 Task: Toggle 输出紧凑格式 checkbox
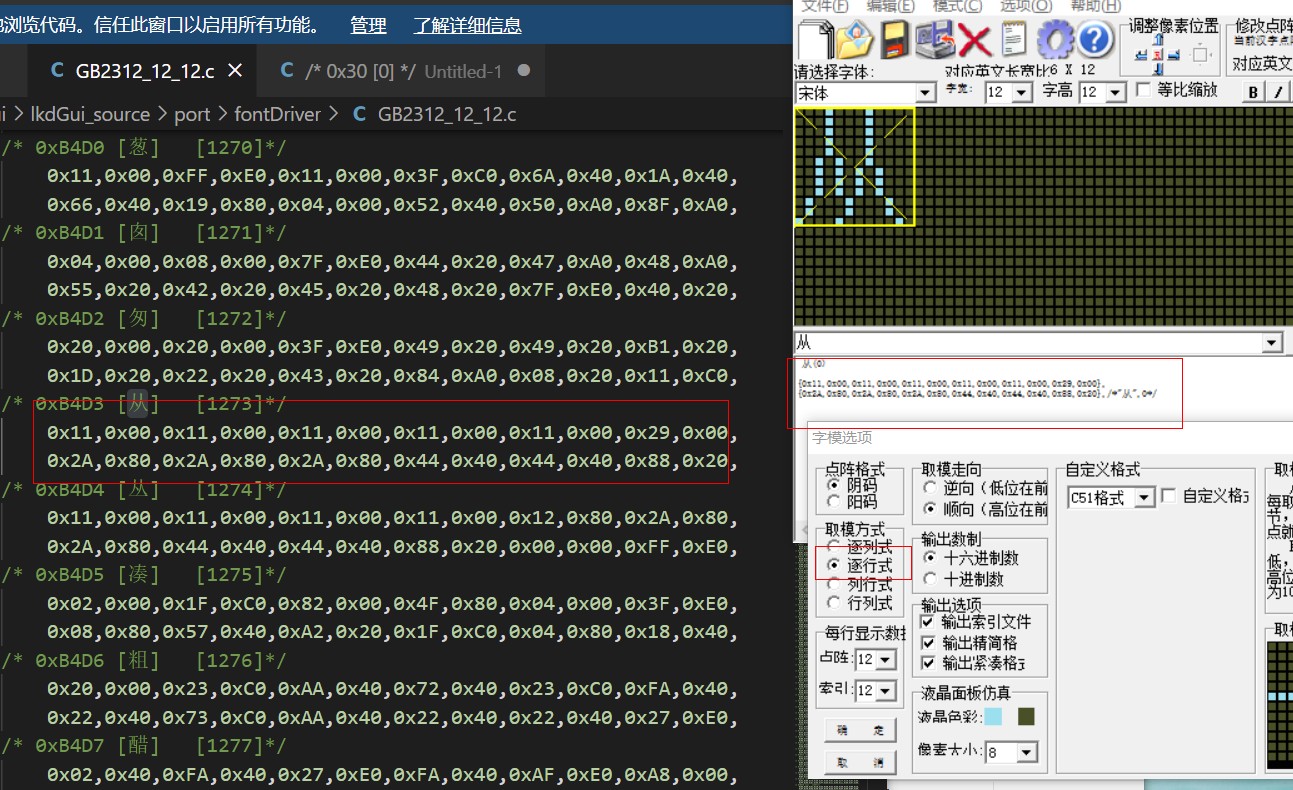(927, 662)
